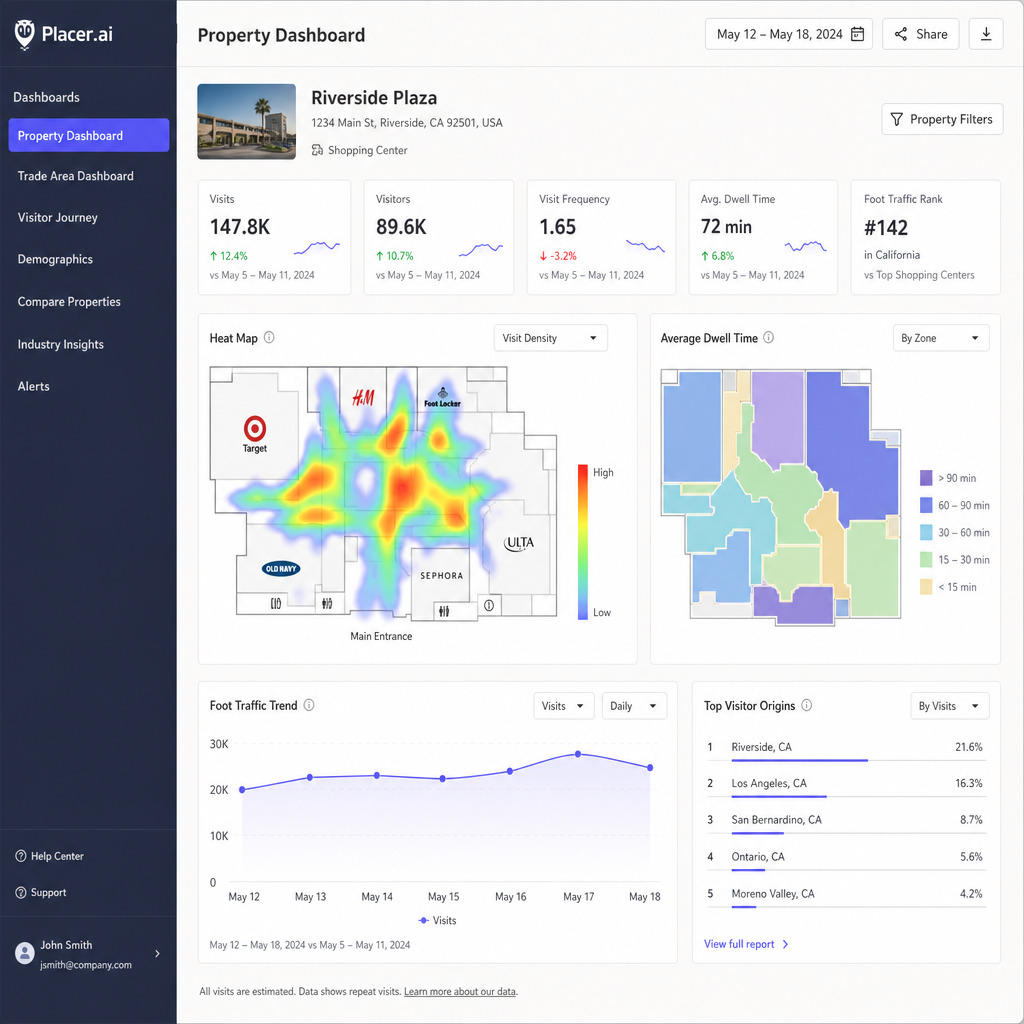Select Compare Properties in sidebar
The height and width of the screenshot is (1024, 1024).
(x=69, y=302)
